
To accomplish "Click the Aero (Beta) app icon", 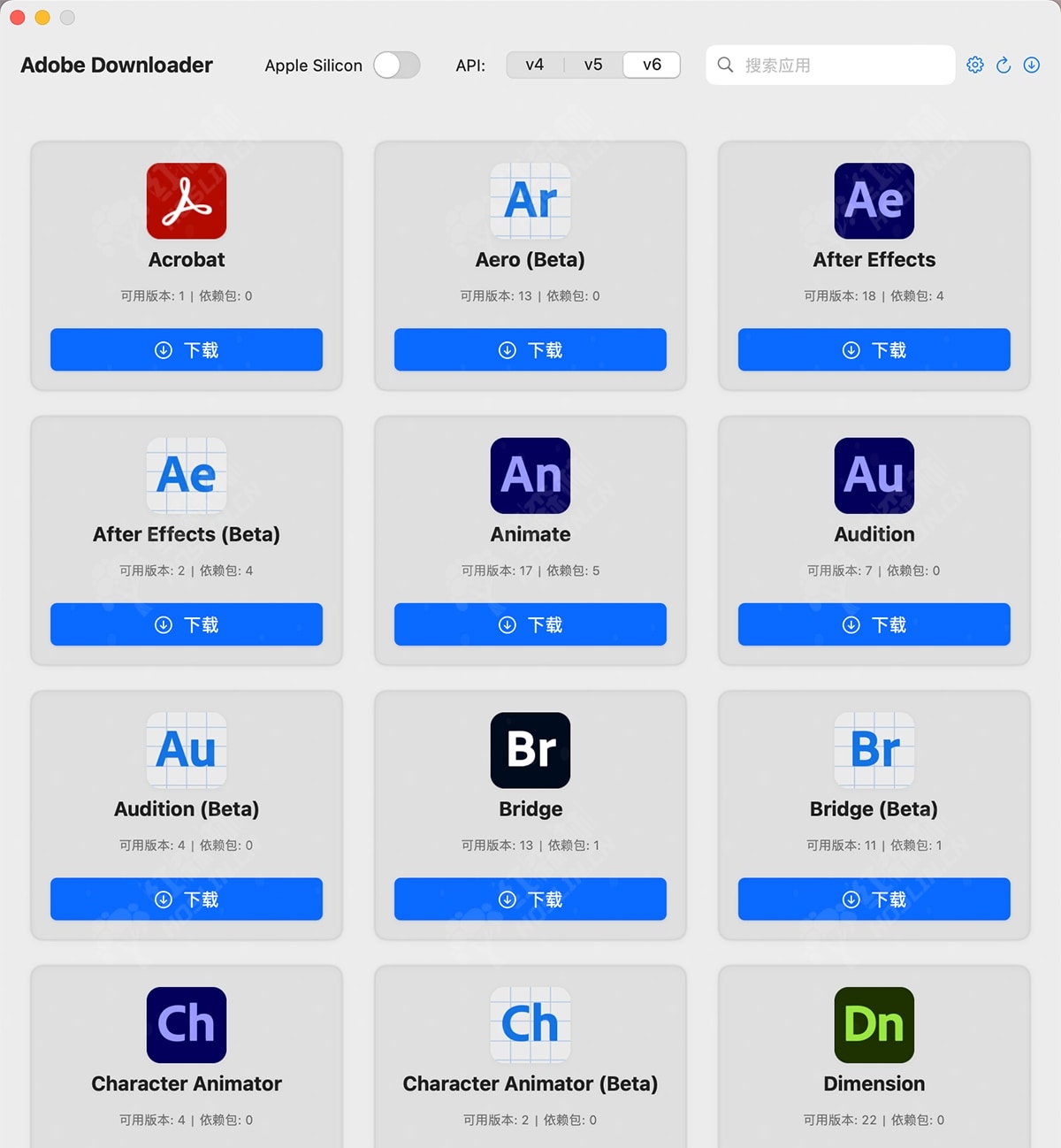I will click(530, 201).
